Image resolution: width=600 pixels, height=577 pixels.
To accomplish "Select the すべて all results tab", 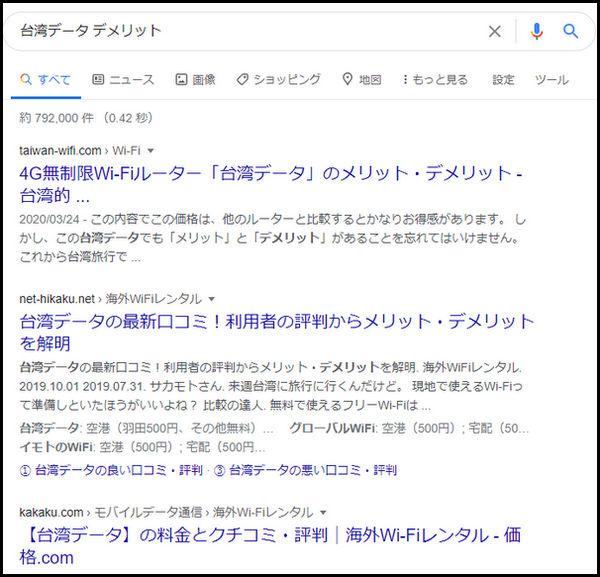I will point(45,80).
